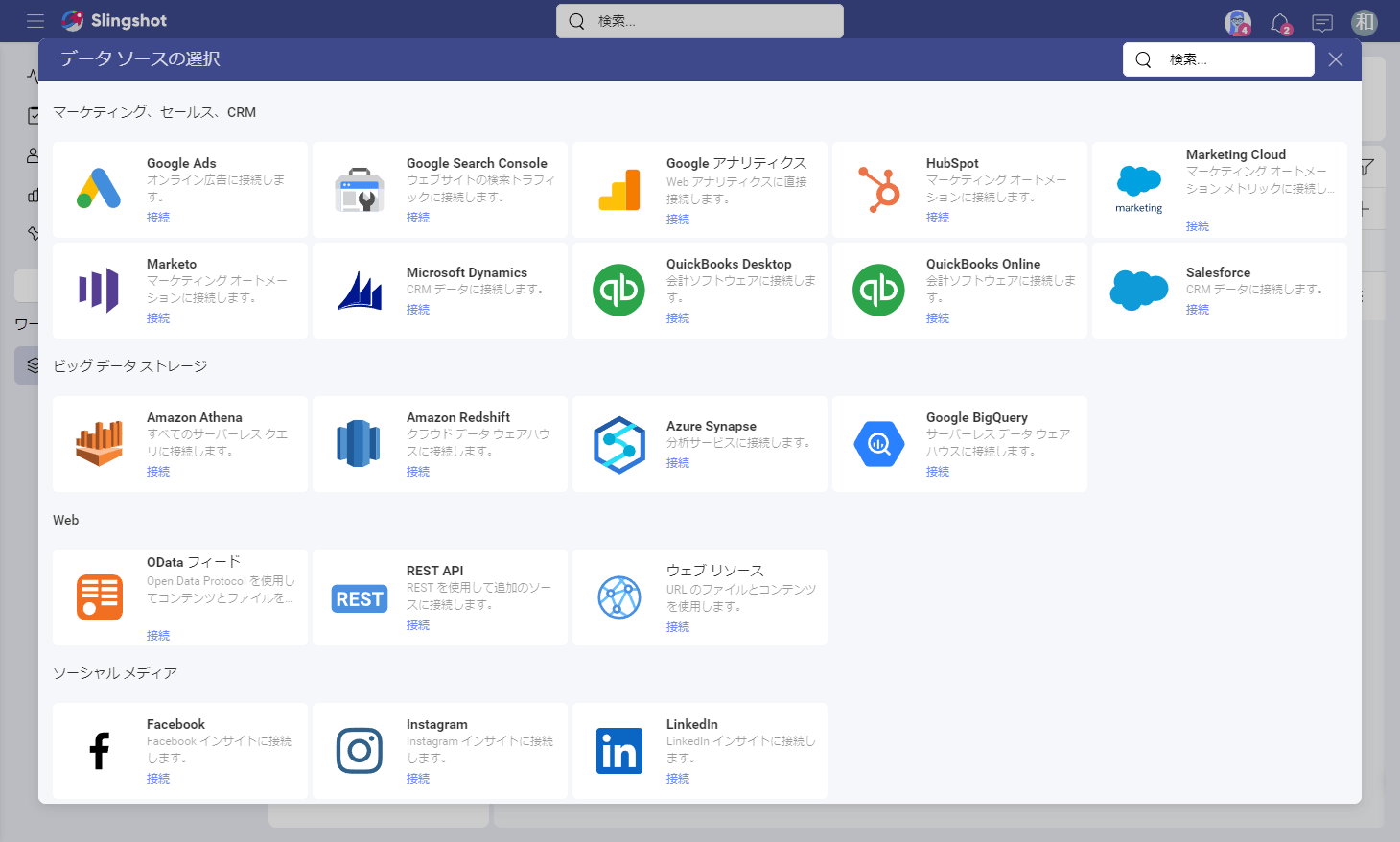1400x842 pixels.
Task: Click 接続 link under Marketo
Action: pyautogui.click(x=158, y=318)
